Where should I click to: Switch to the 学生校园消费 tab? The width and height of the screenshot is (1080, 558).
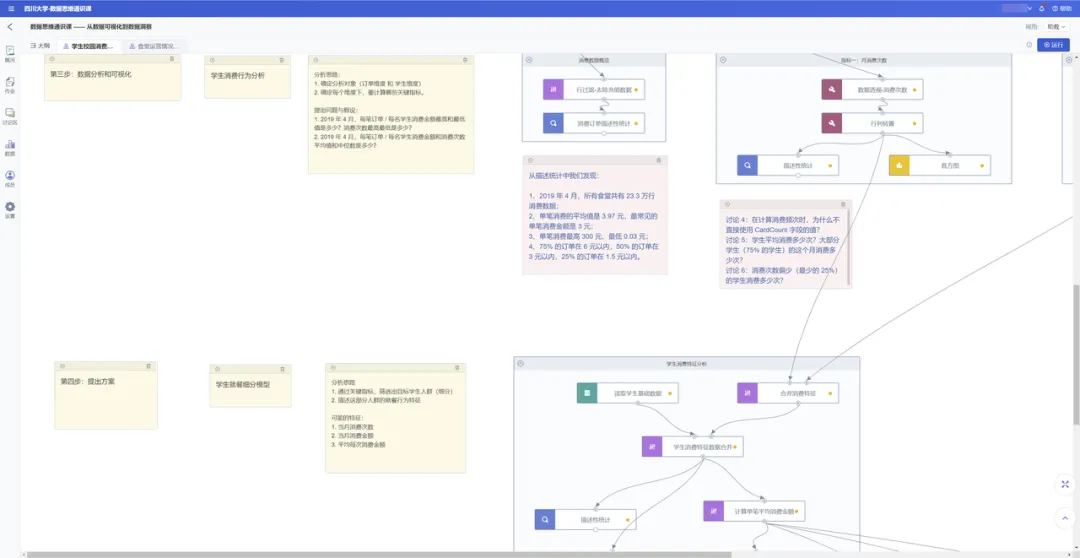point(87,46)
